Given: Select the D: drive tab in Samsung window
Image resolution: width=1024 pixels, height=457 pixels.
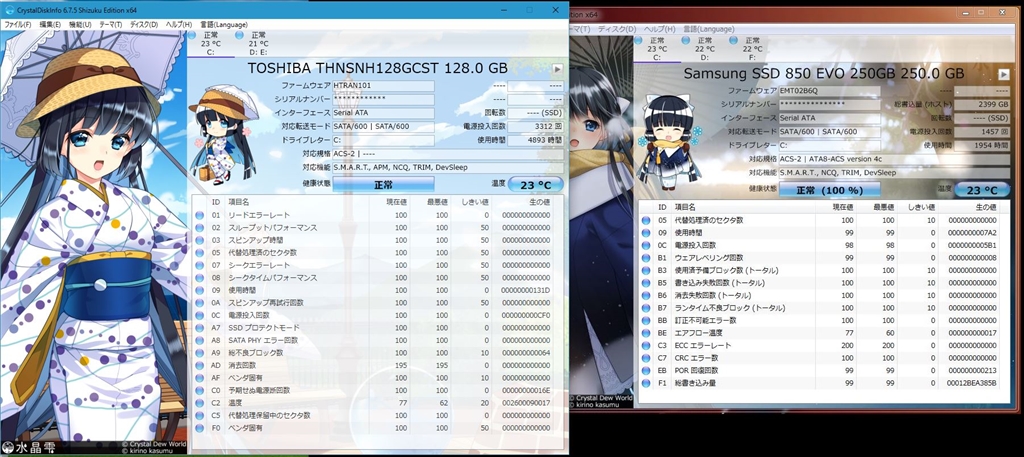Looking at the screenshot, I should pos(704,49).
